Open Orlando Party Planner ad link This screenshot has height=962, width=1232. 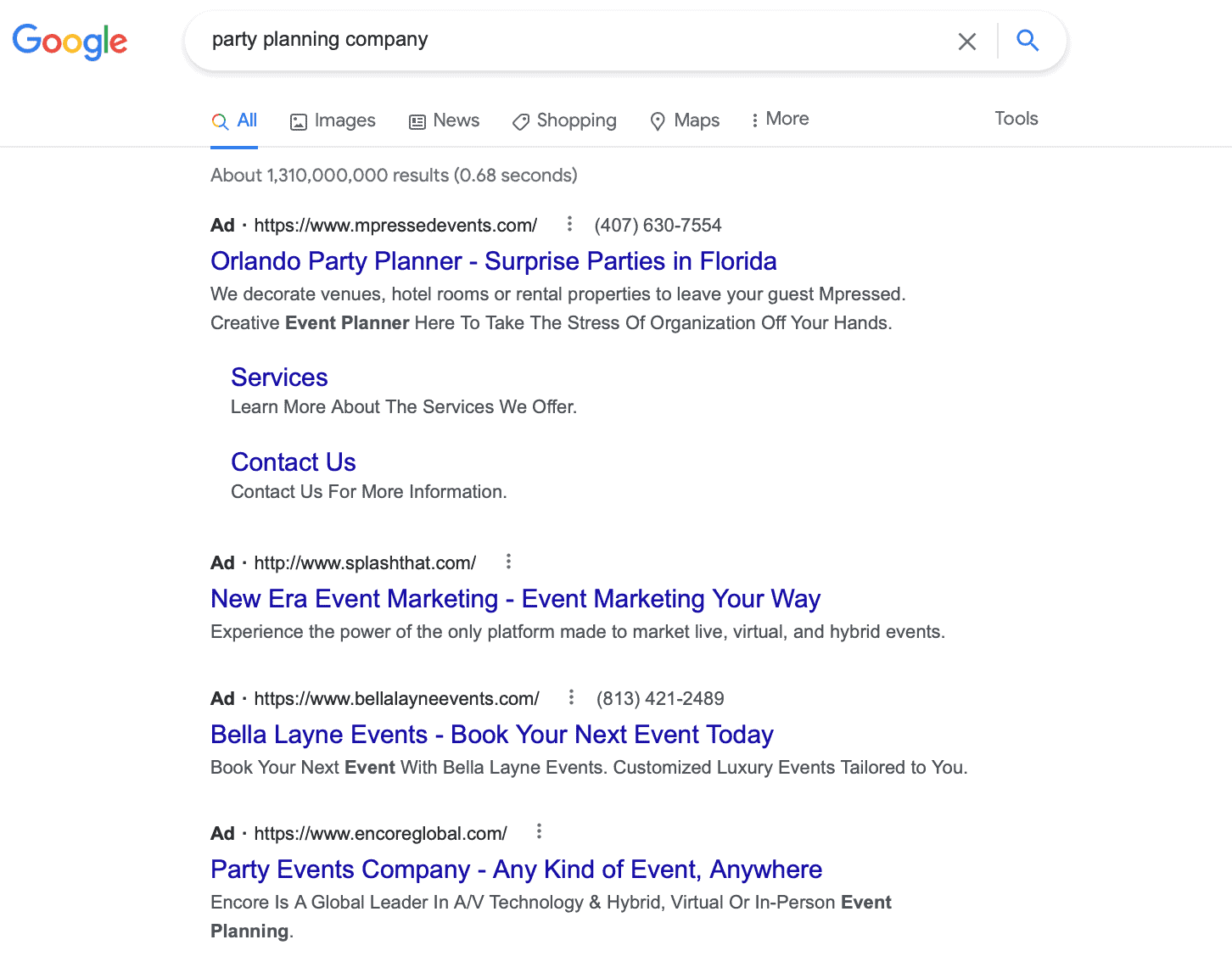pyautogui.click(x=494, y=261)
